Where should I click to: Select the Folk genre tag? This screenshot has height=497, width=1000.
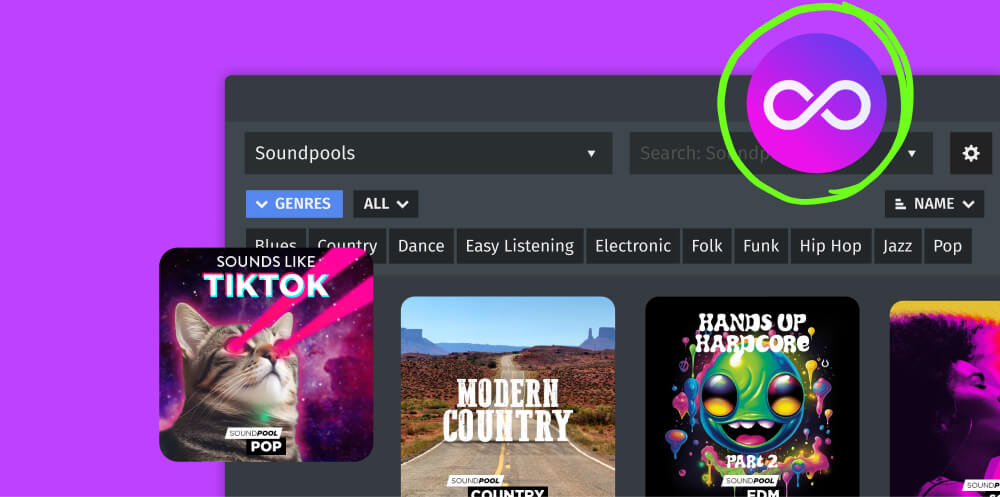[707, 246]
